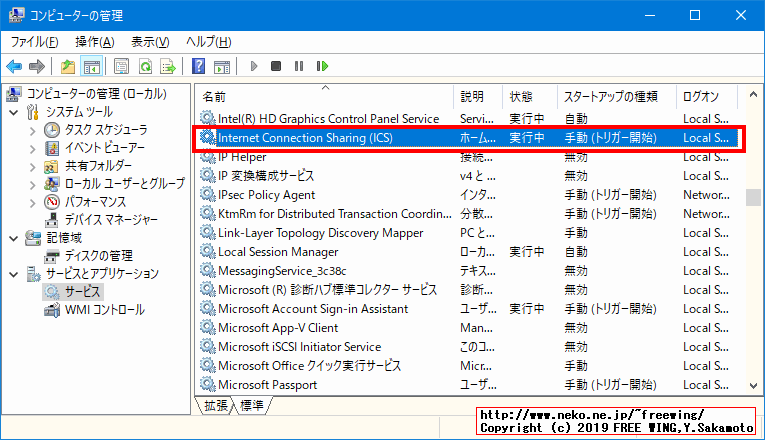This screenshot has width=765, height=440.
Task: Select Intel(R) HD Graphics Control Panel Service
Action: tap(328, 119)
